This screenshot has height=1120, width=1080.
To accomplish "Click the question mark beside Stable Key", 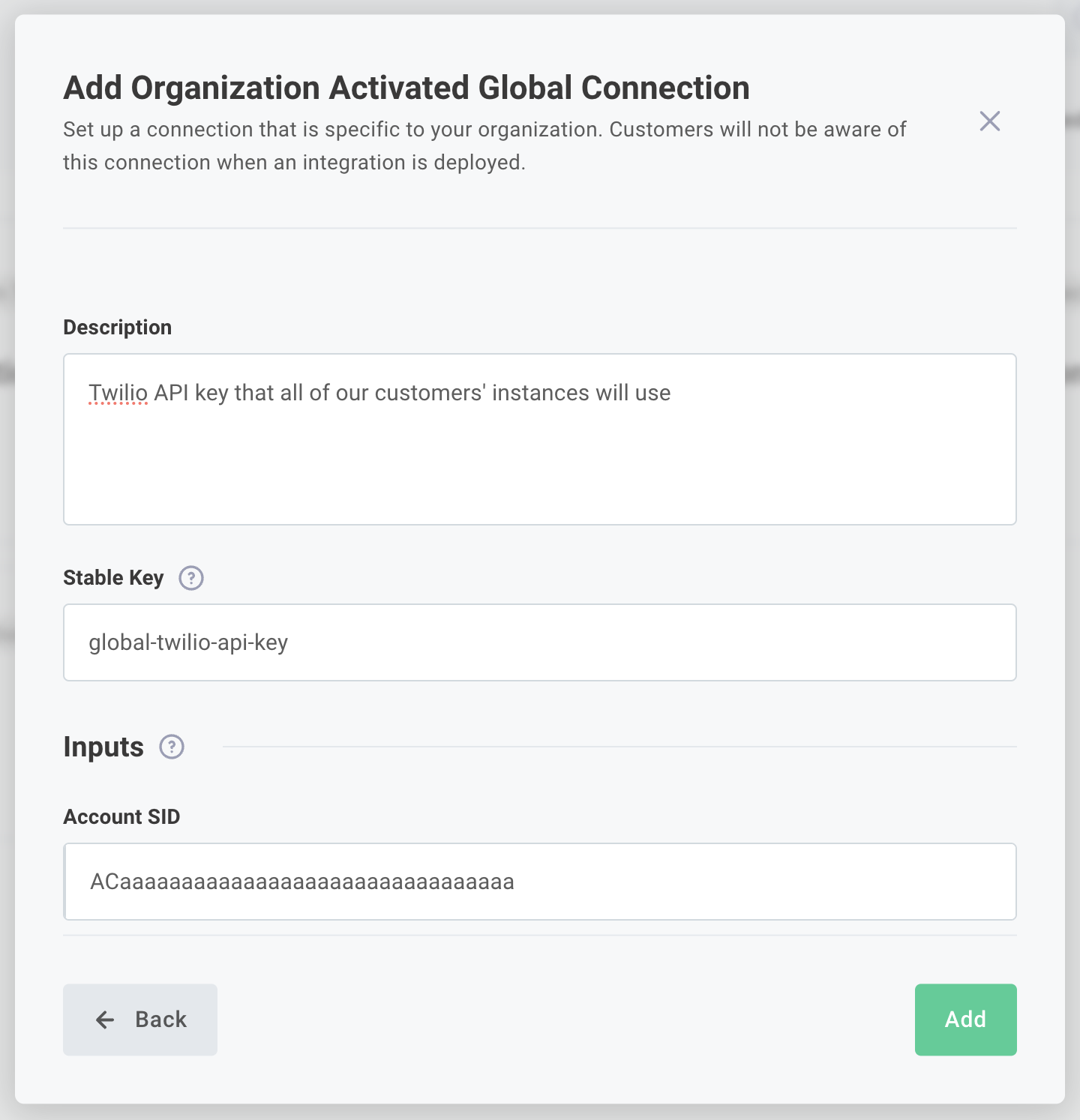I will (190, 578).
